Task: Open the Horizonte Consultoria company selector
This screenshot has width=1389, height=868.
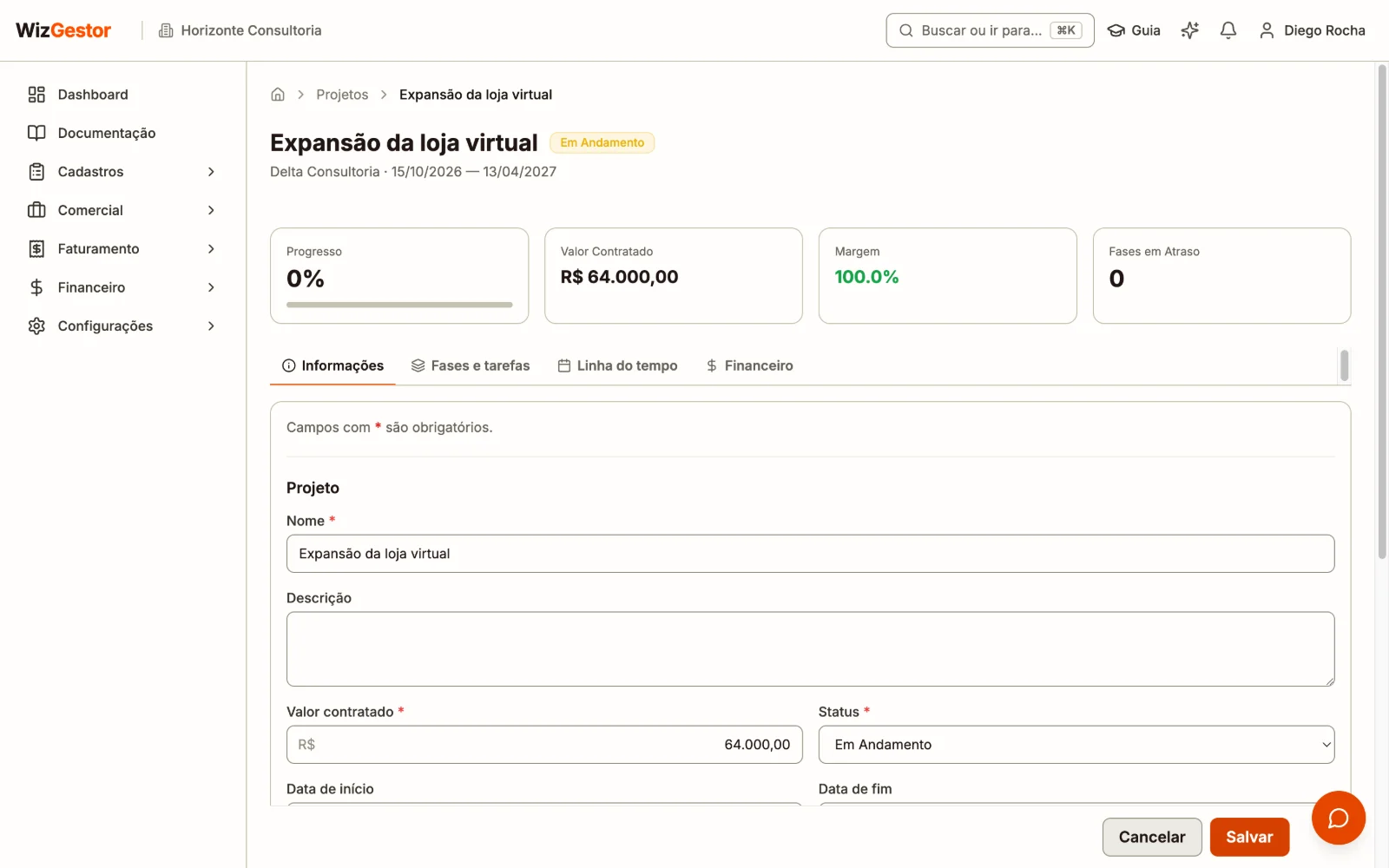Action: [x=240, y=30]
